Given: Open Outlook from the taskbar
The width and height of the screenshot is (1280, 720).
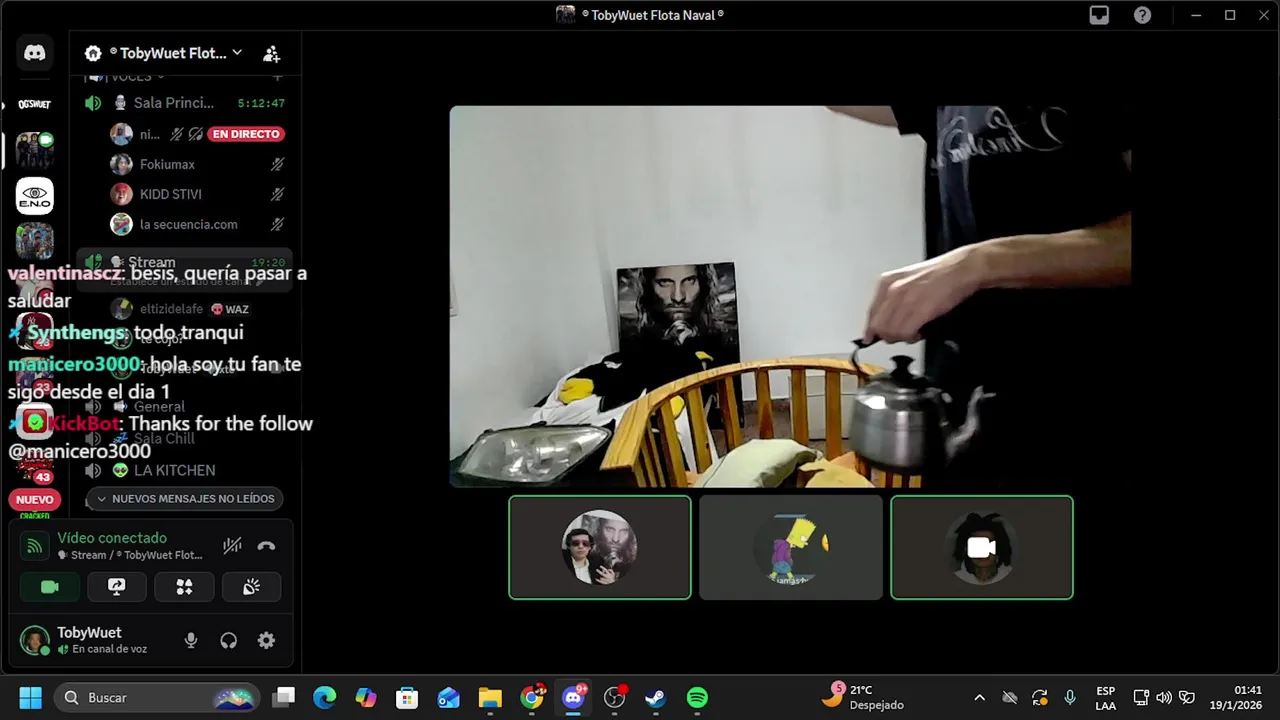Looking at the screenshot, I should (x=448, y=697).
